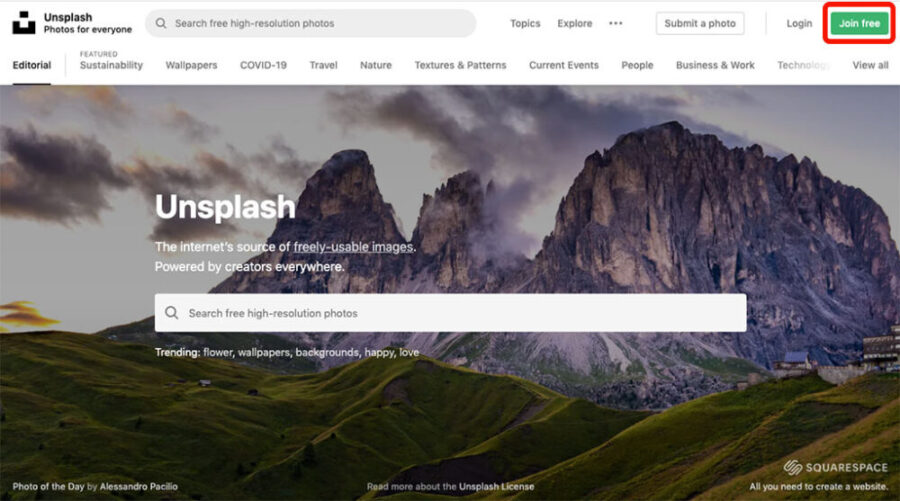This screenshot has width=900, height=501.
Task: Open the People topic
Action: [x=637, y=65]
